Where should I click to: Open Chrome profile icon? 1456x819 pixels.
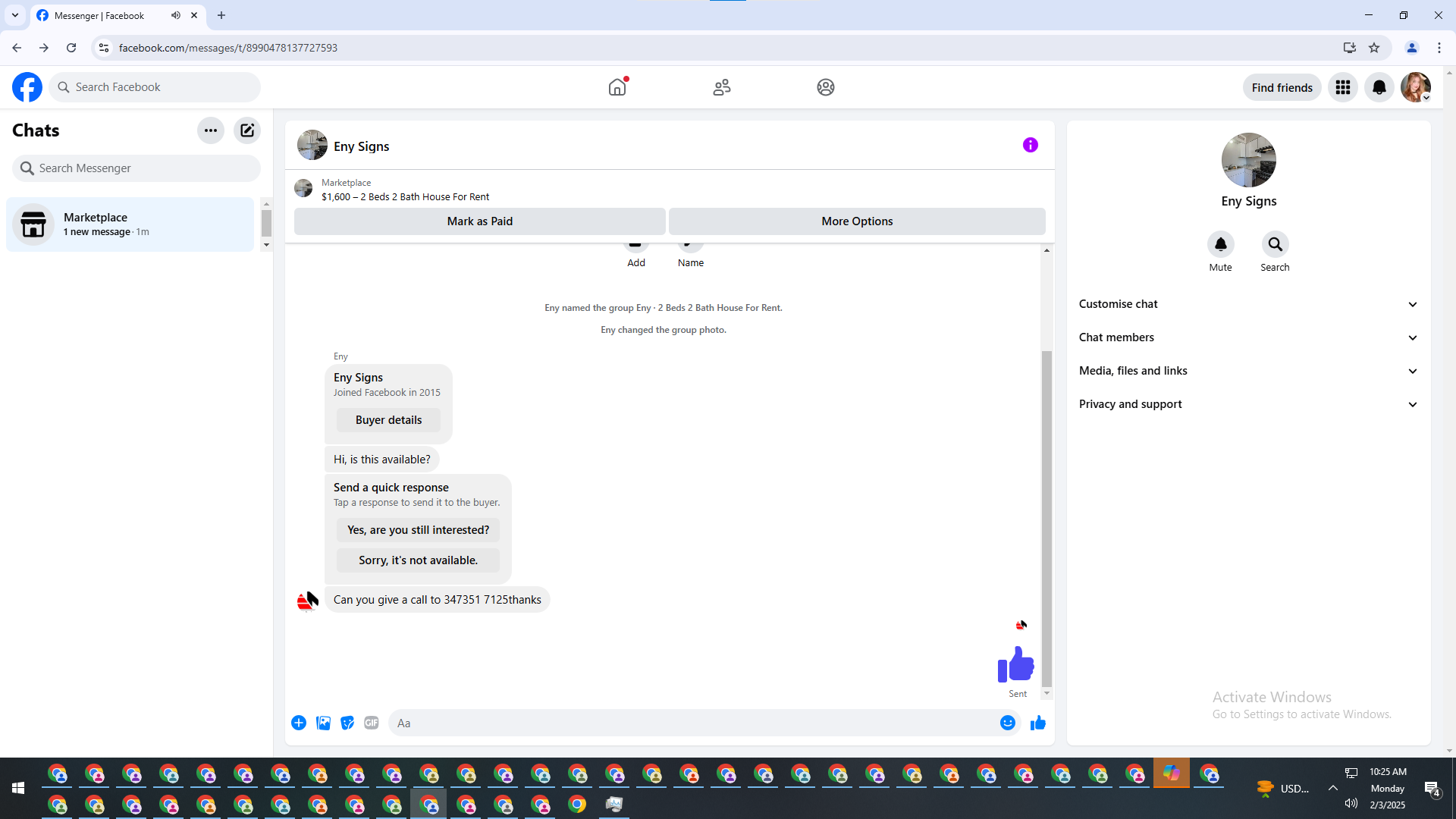[x=1412, y=48]
